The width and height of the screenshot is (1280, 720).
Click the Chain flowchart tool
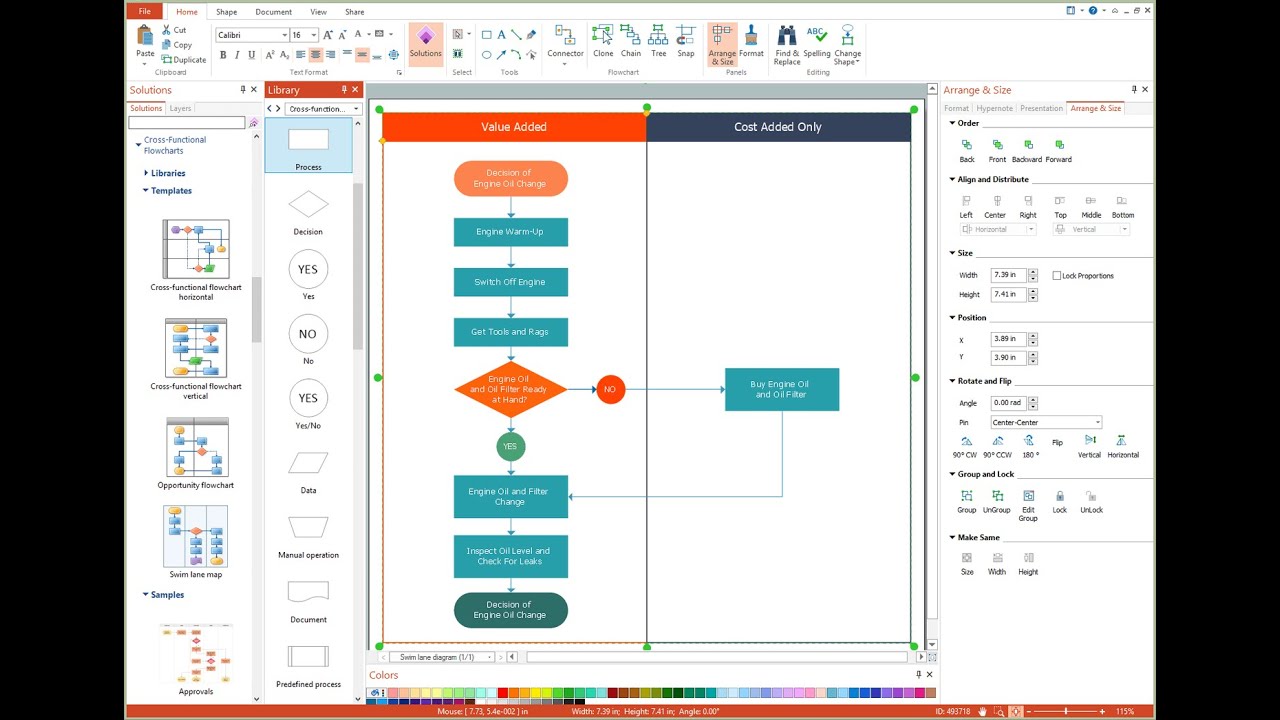click(630, 42)
